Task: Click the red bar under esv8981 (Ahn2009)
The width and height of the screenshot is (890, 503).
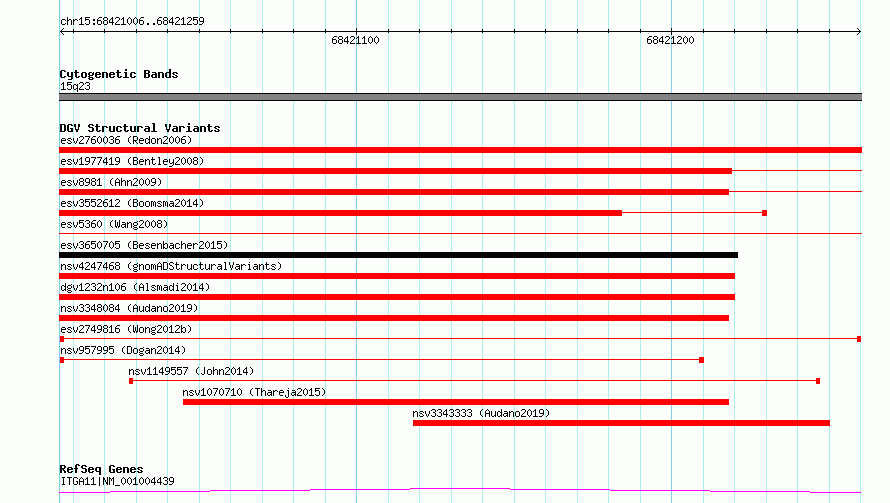Action: point(394,192)
